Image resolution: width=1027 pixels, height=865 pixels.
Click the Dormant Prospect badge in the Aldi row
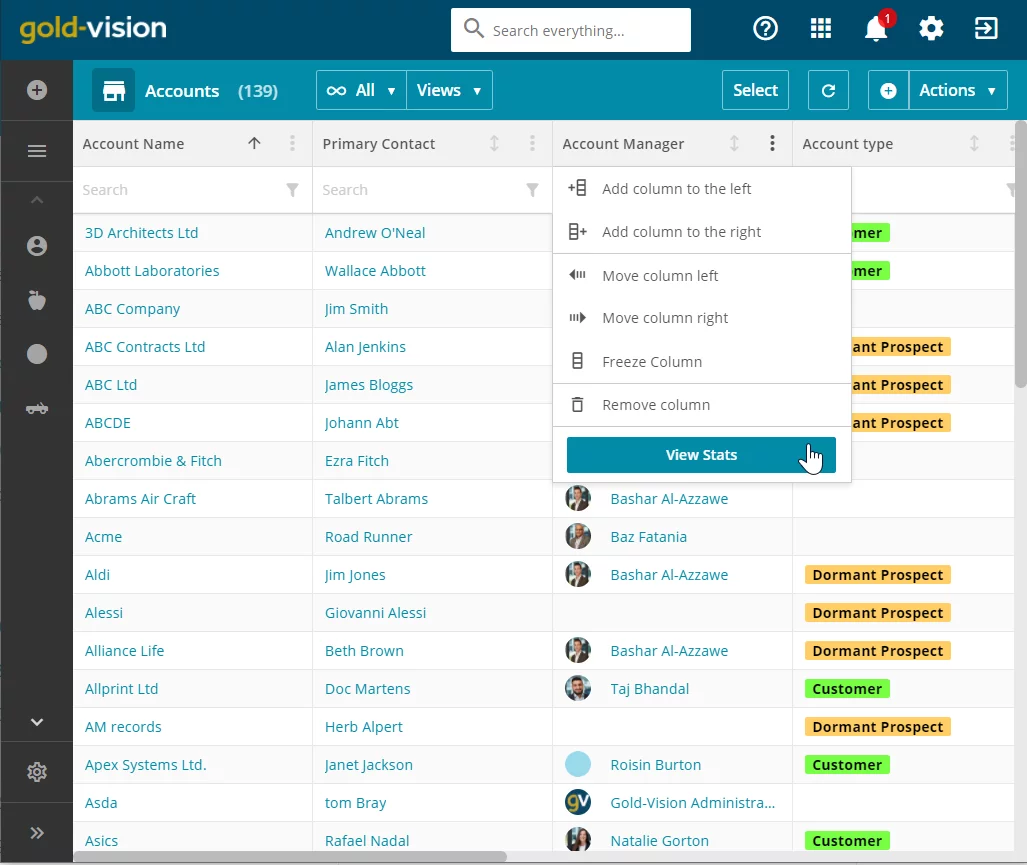tap(878, 575)
